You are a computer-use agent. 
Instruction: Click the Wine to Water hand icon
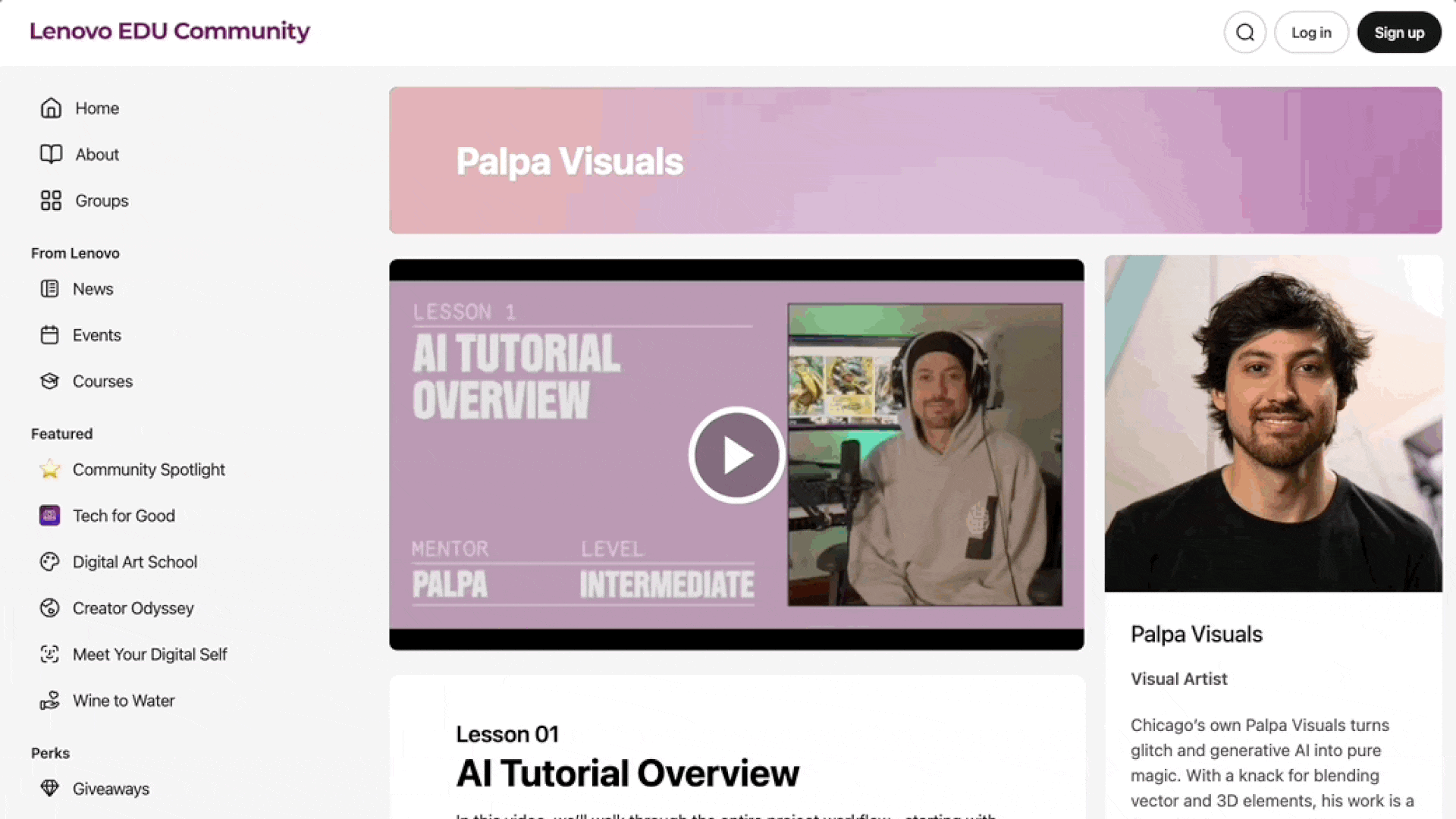pos(49,701)
